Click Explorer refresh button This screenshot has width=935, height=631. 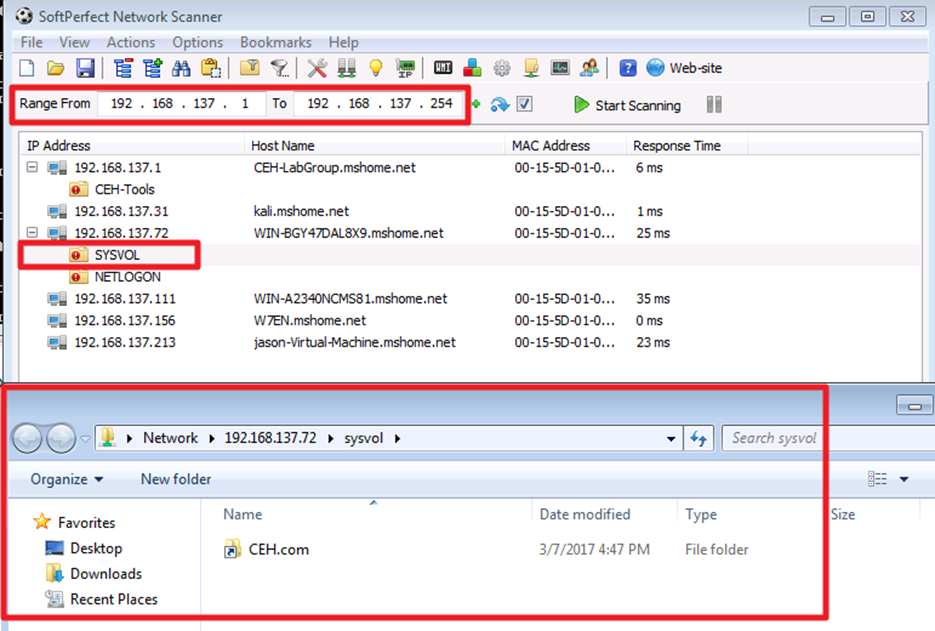pos(698,439)
